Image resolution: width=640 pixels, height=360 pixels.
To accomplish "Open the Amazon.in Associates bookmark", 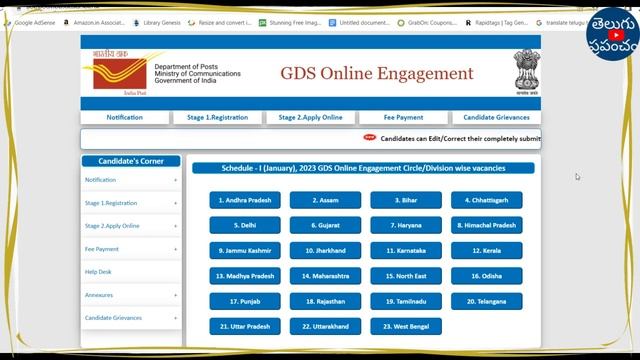I will [95, 23].
